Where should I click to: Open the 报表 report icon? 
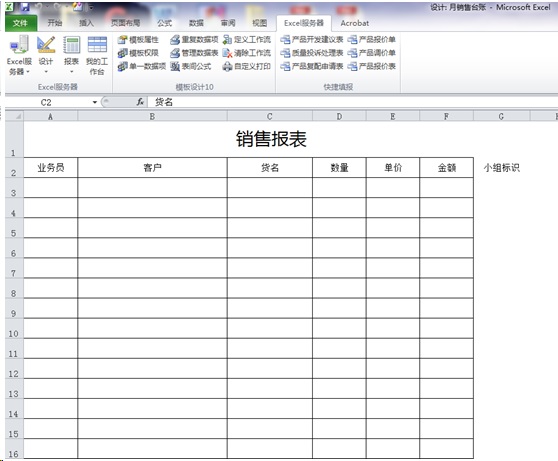[x=72, y=45]
